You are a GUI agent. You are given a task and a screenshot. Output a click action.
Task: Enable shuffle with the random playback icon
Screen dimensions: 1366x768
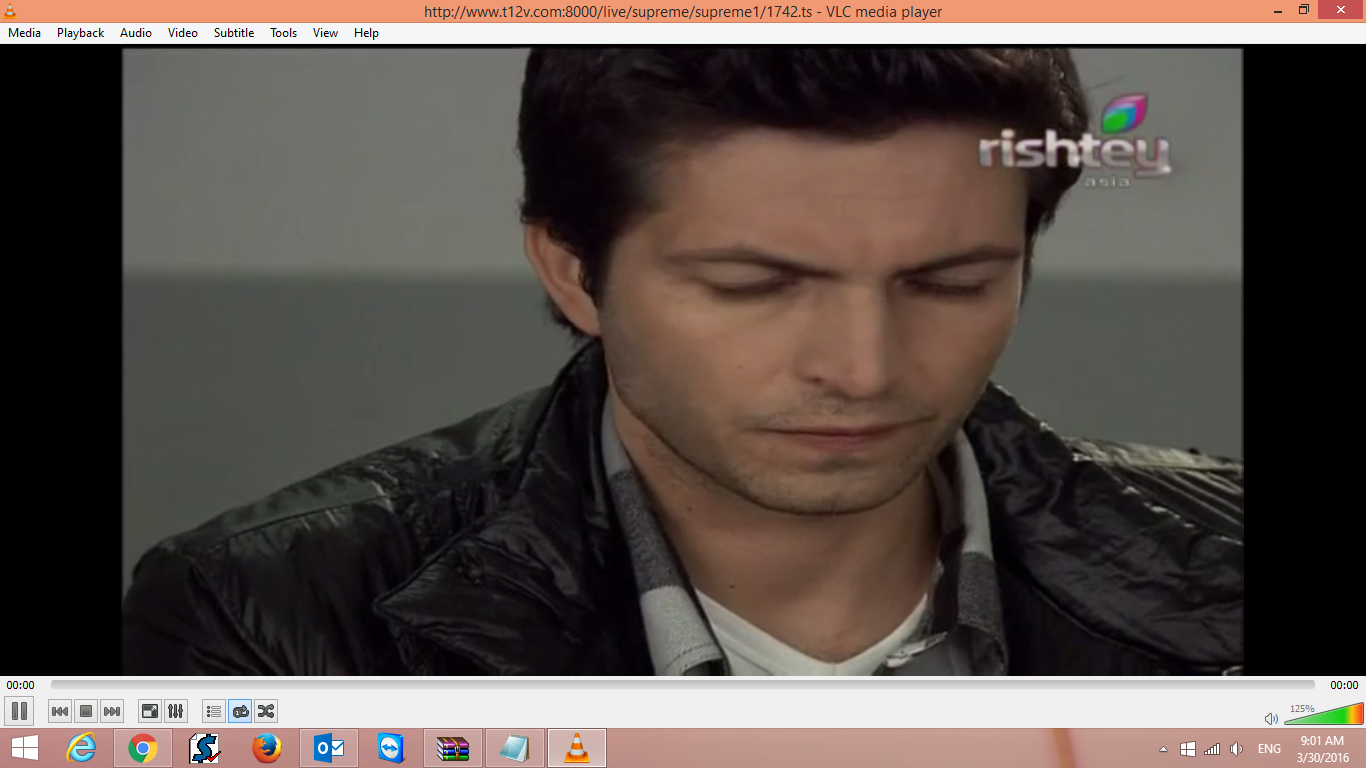[266, 710]
